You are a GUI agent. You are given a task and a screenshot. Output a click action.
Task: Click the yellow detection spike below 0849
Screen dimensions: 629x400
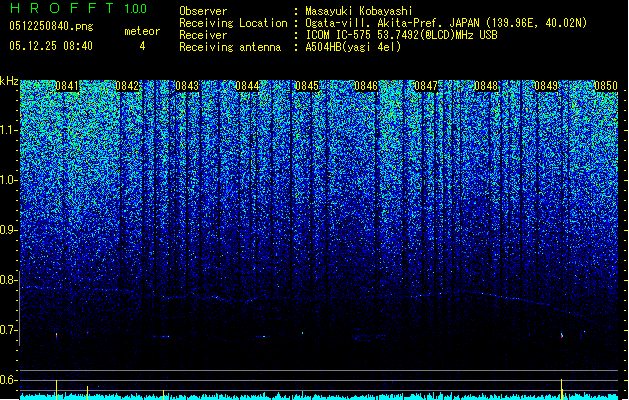point(562,389)
